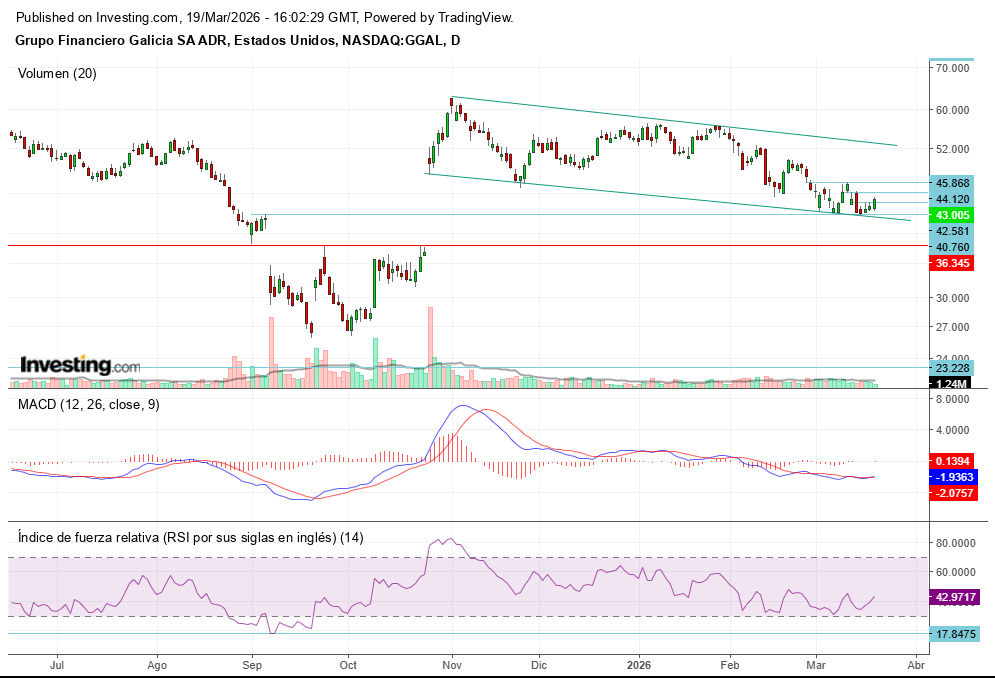Click the Volumen (20) indicator label
Image resolution: width=995 pixels, height=678 pixels.
(58, 73)
